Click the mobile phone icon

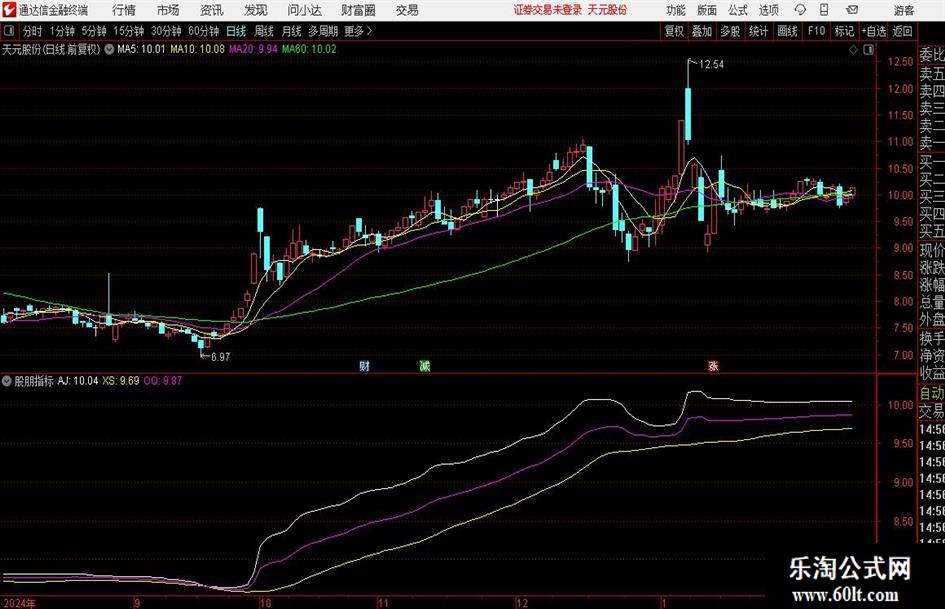pos(824,10)
